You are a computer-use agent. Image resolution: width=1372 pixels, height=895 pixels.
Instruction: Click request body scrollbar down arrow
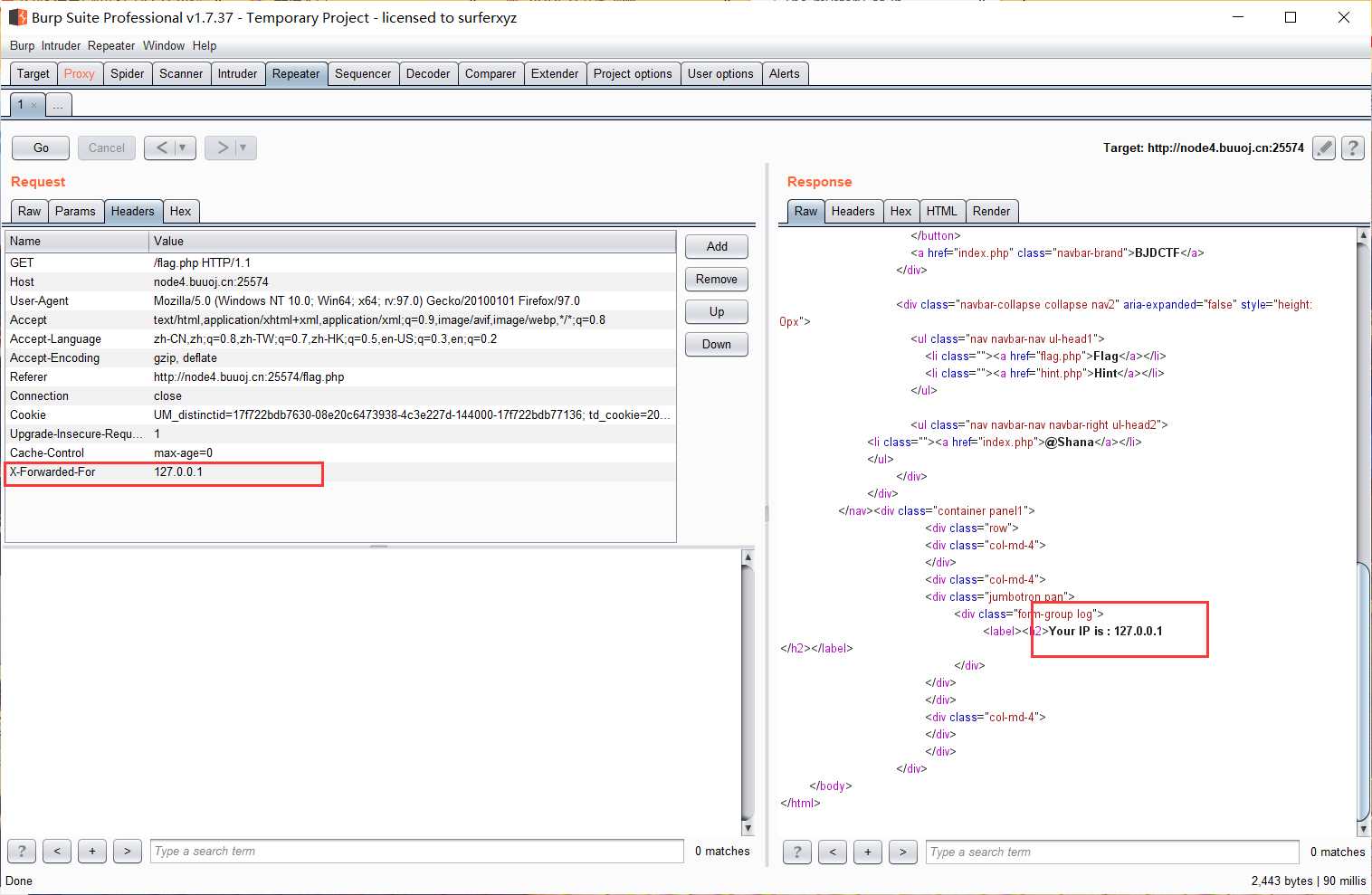[748, 828]
